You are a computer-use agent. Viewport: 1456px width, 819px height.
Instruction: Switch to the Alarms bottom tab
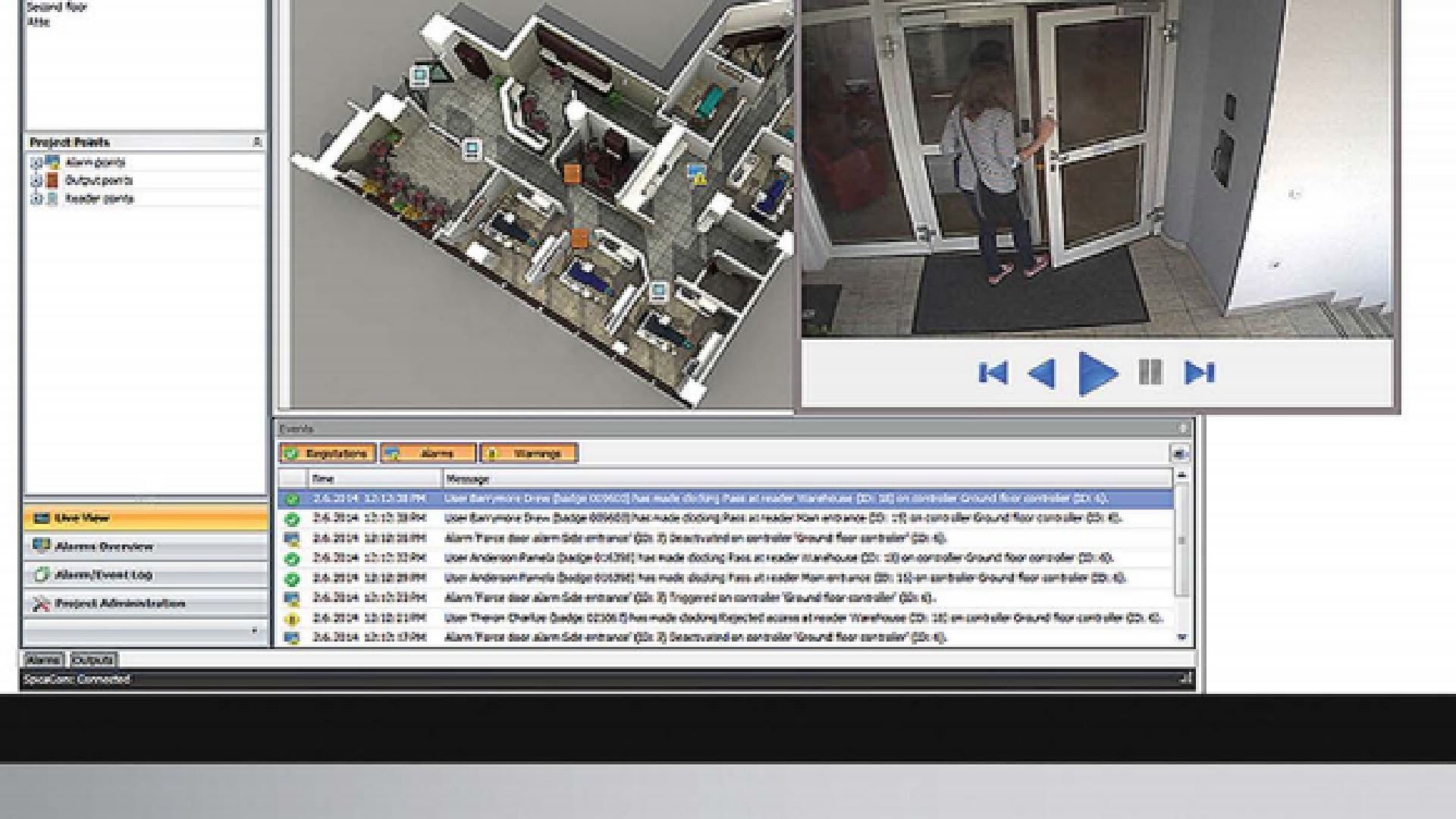43,660
